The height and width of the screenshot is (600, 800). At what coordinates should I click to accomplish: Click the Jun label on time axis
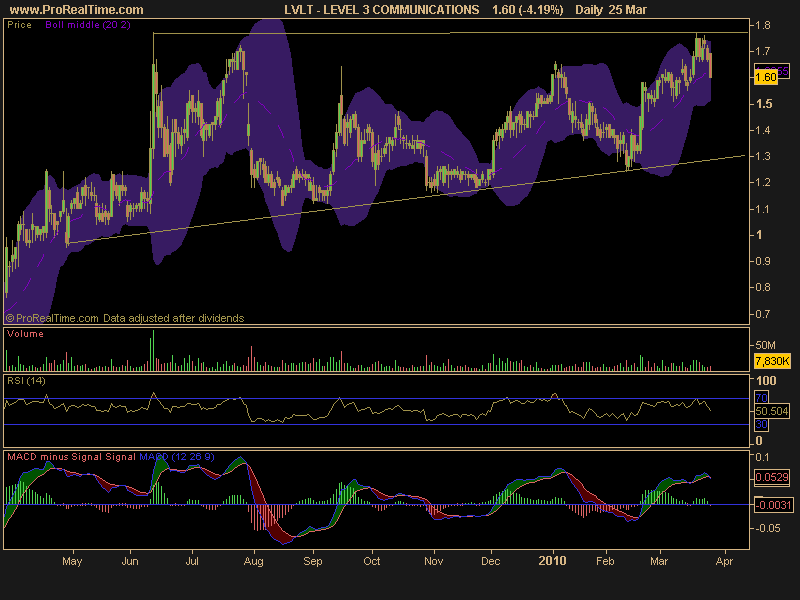130,561
